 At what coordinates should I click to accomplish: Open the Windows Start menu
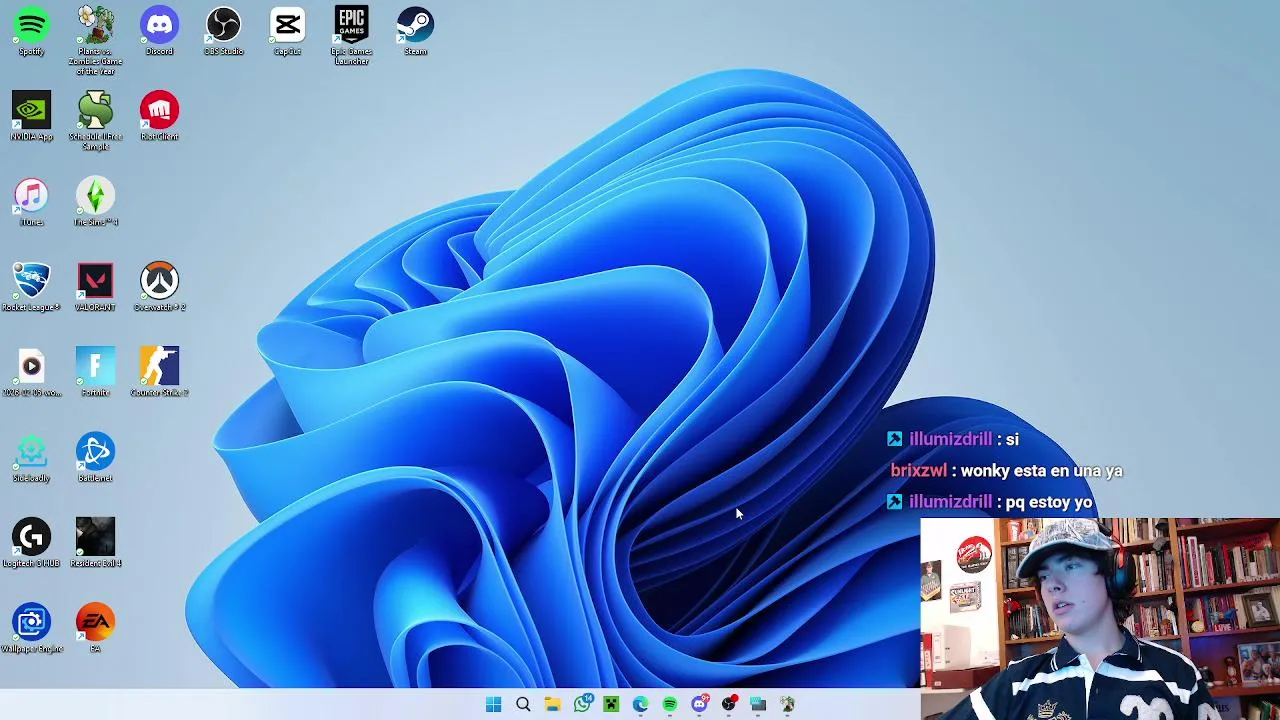click(493, 704)
